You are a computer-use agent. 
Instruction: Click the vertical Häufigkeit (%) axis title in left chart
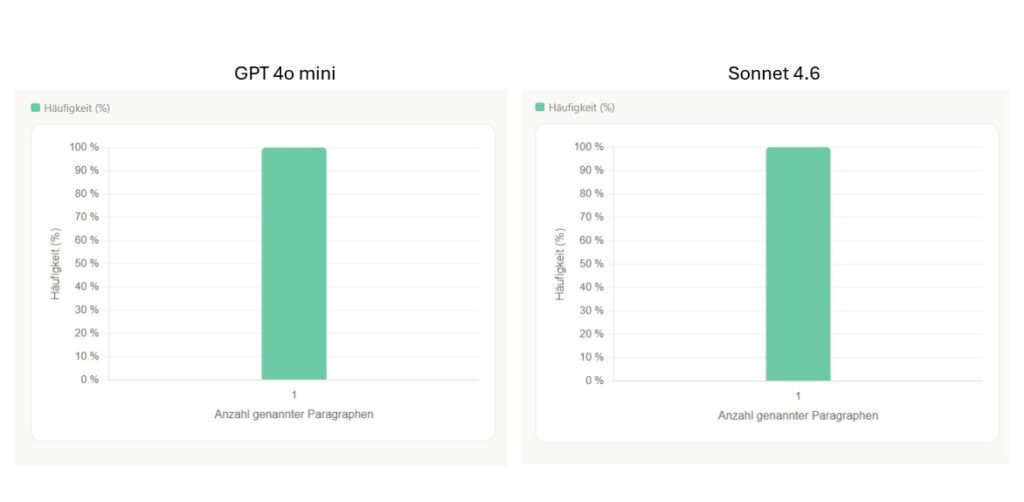click(x=56, y=264)
